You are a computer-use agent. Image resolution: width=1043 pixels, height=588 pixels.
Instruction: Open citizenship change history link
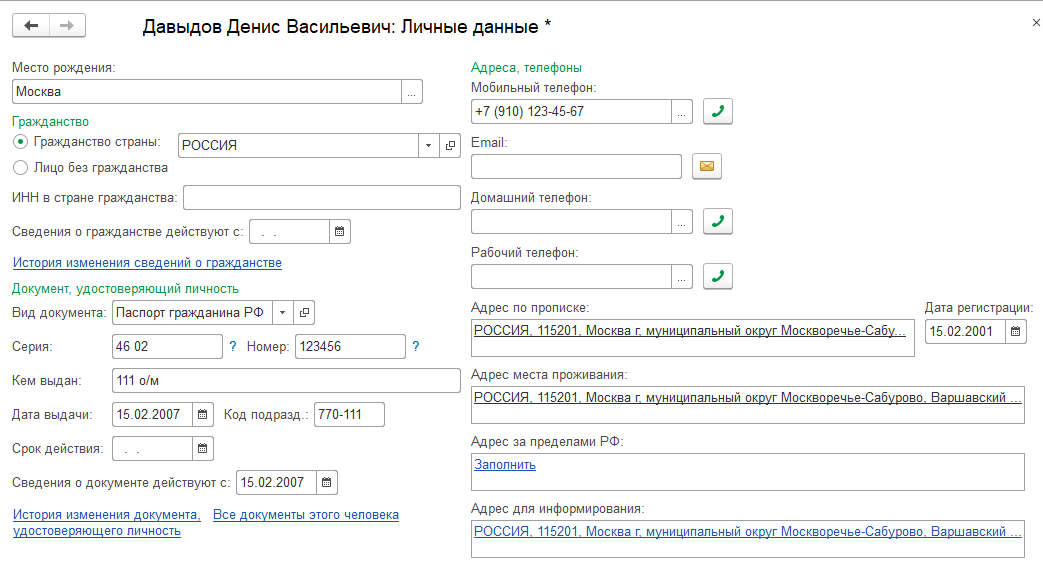coord(147,263)
